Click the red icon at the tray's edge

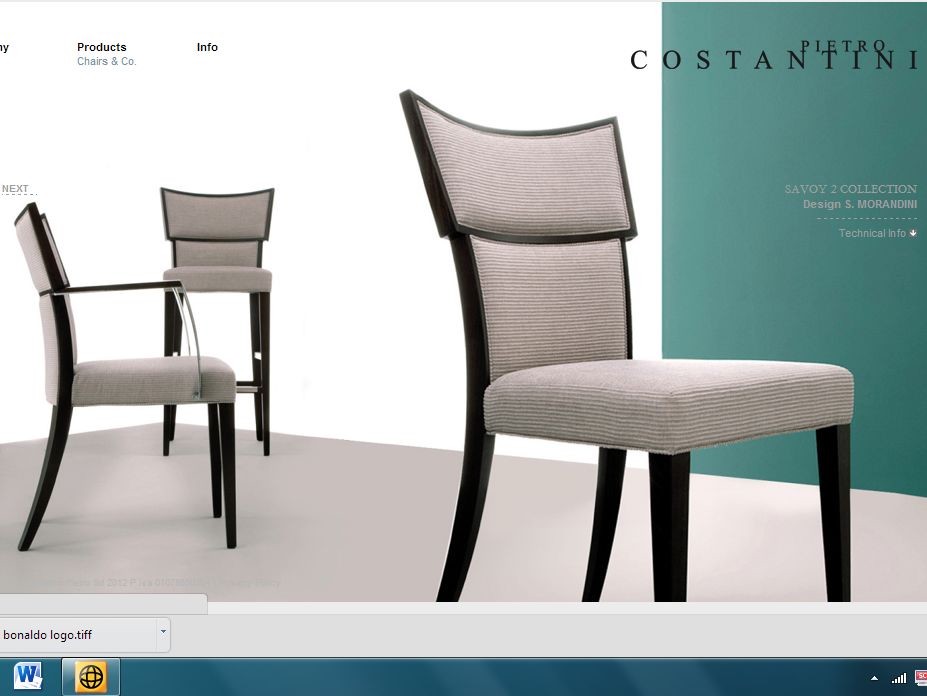[x=921, y=678]
